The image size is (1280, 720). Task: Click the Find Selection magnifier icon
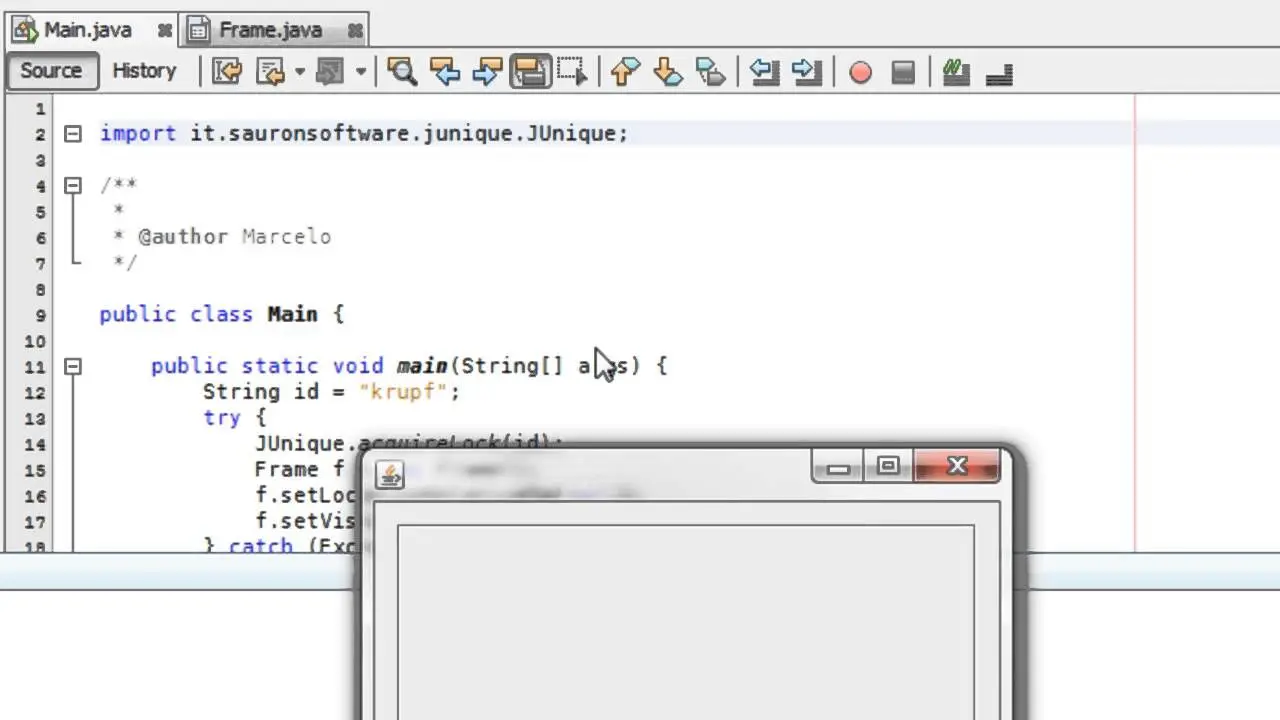402,72
